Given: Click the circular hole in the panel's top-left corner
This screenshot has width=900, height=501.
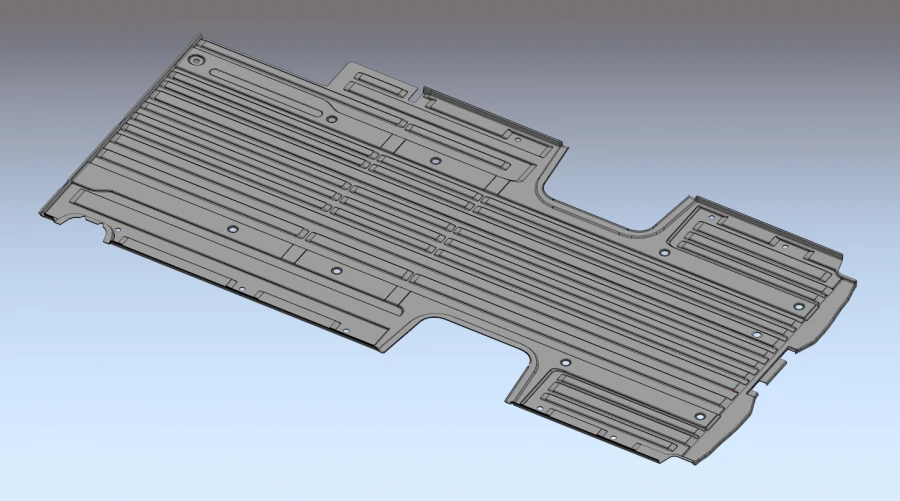Looking at the screenshot, I should 195,62.
